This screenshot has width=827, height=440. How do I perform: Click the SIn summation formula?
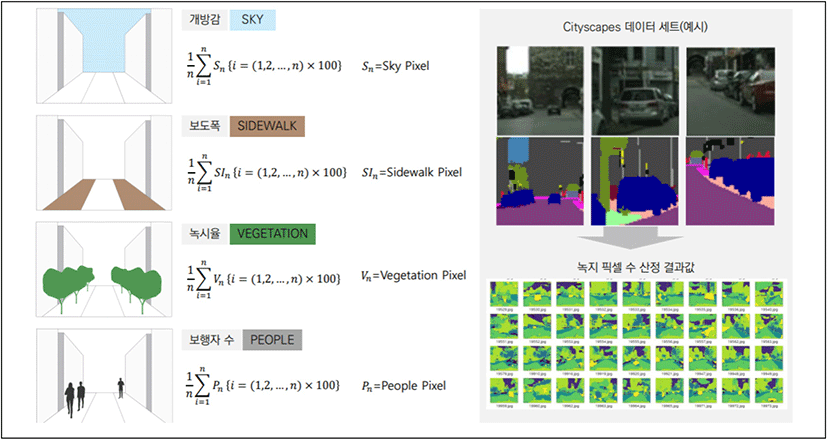267,173
